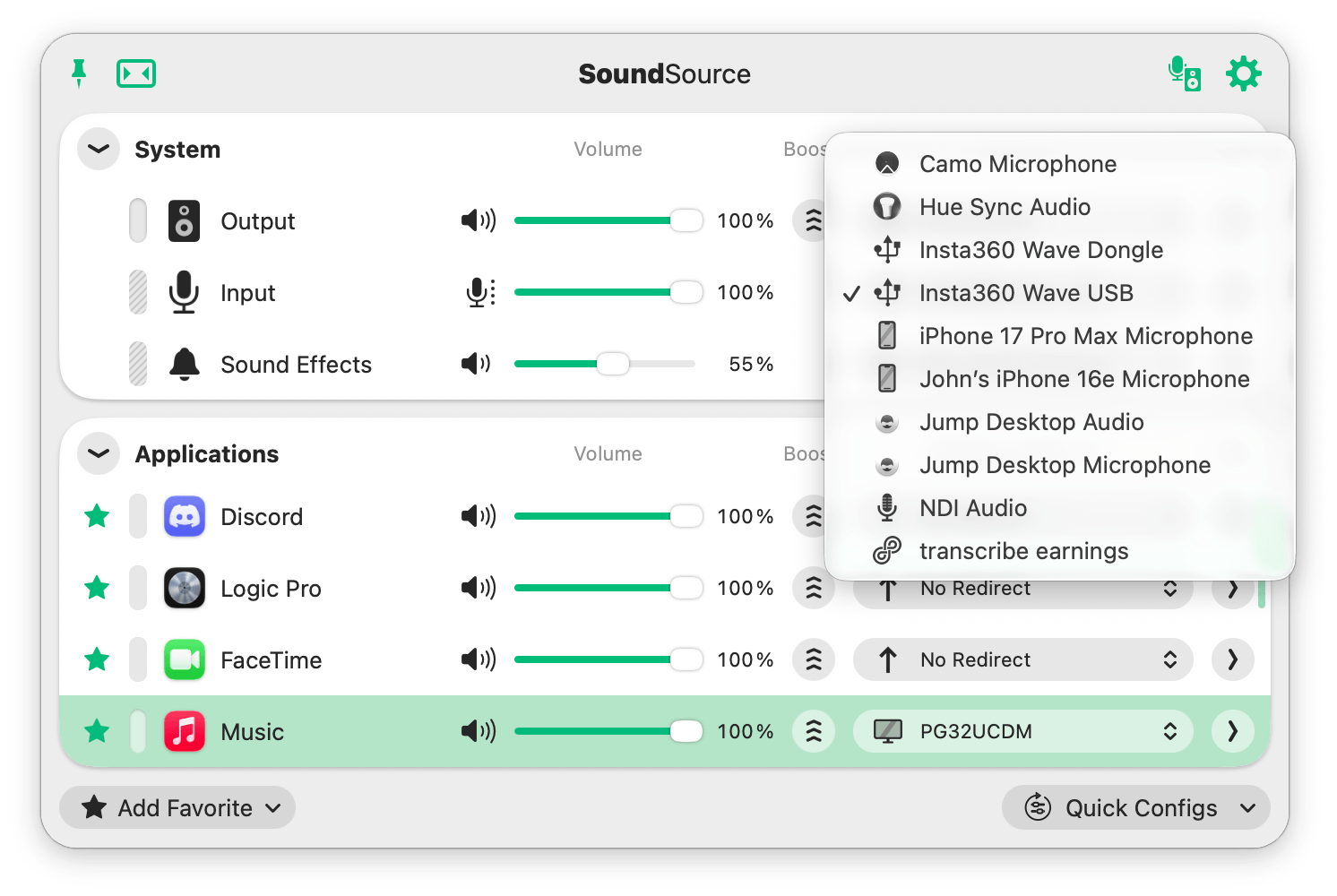
Task: Unfavorite FaceTime with its star
Action: (97, 659)
